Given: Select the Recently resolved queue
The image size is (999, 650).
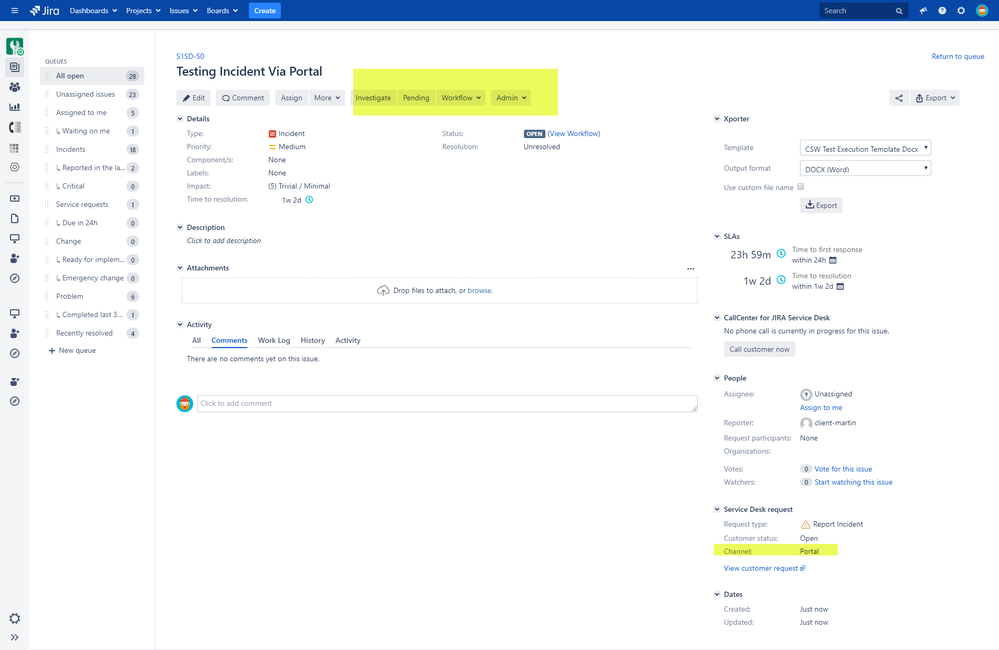Looking at the screenshot, I should [92, 333].
